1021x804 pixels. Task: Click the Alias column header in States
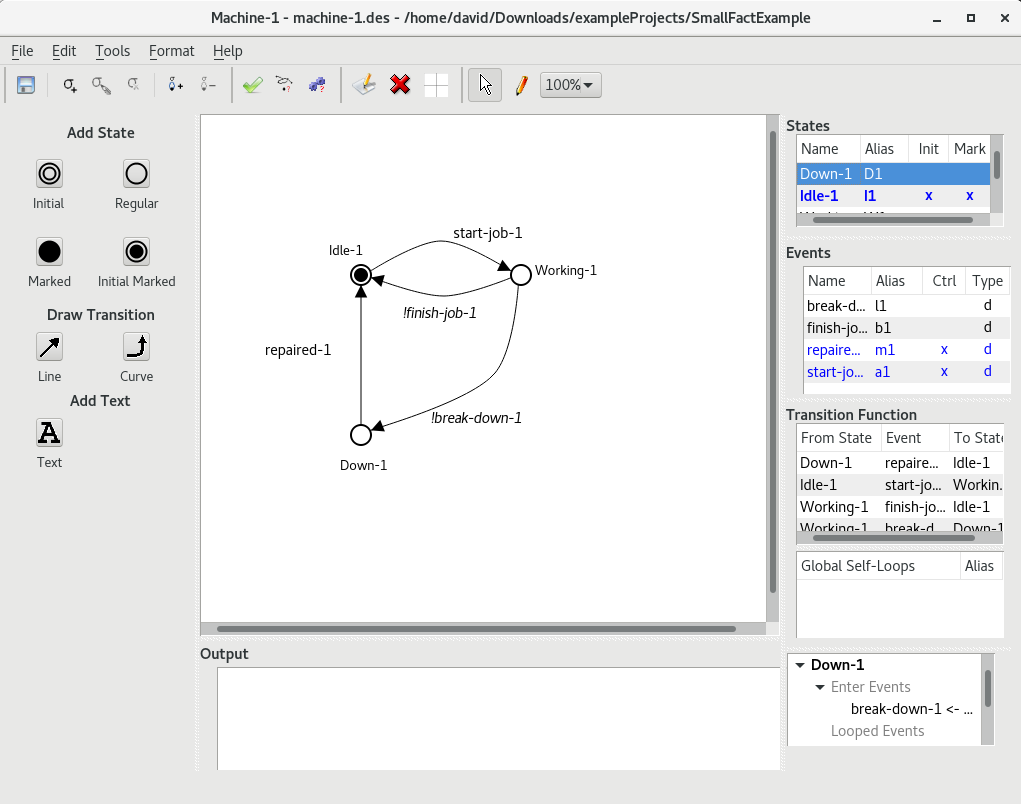tap(879, 149)
